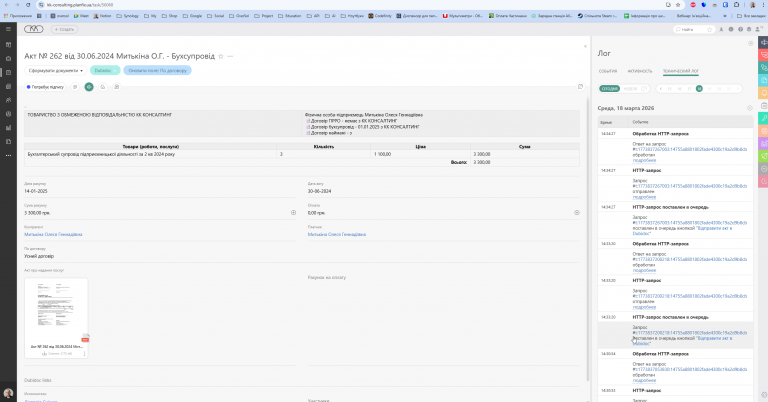Viewport: 768px width, 402px height.
Task: Switch to the Активность log tab
Action: tap(640, 71)
